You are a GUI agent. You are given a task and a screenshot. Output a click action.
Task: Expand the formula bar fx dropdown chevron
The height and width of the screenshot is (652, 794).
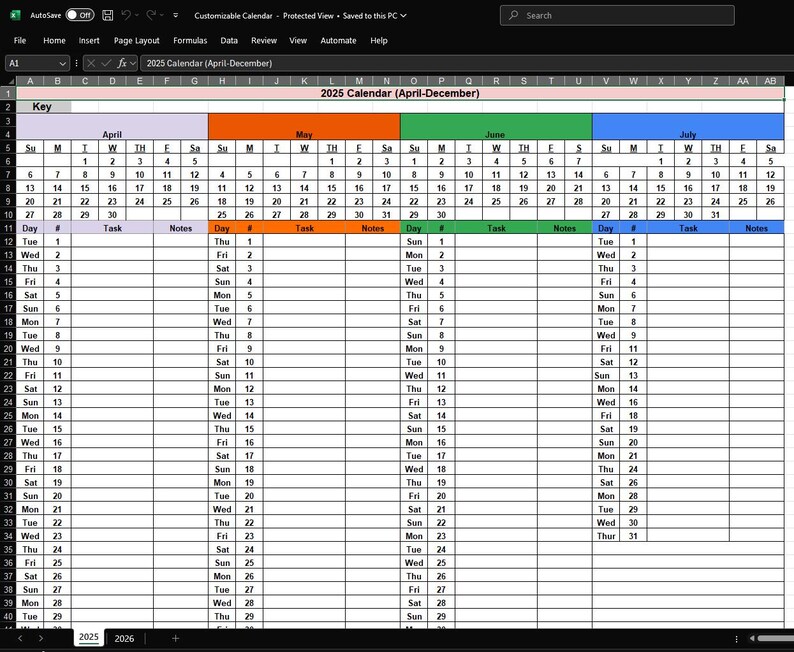click(133, 63)
